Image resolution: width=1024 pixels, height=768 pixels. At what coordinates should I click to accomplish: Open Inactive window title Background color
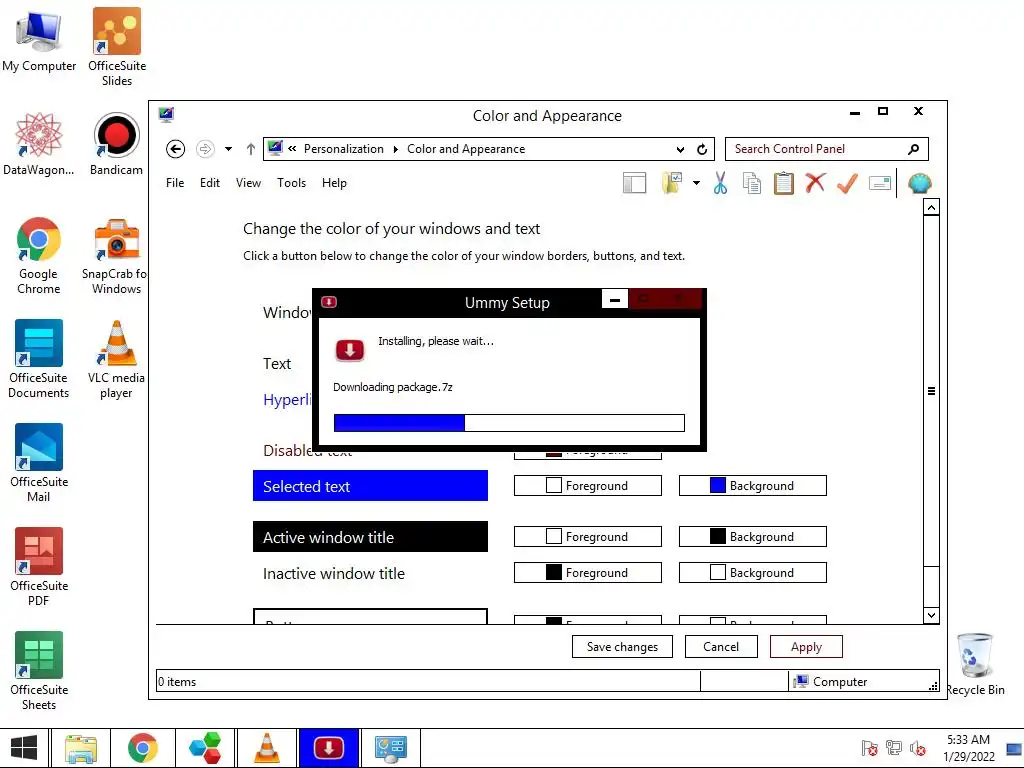[752, 572]
